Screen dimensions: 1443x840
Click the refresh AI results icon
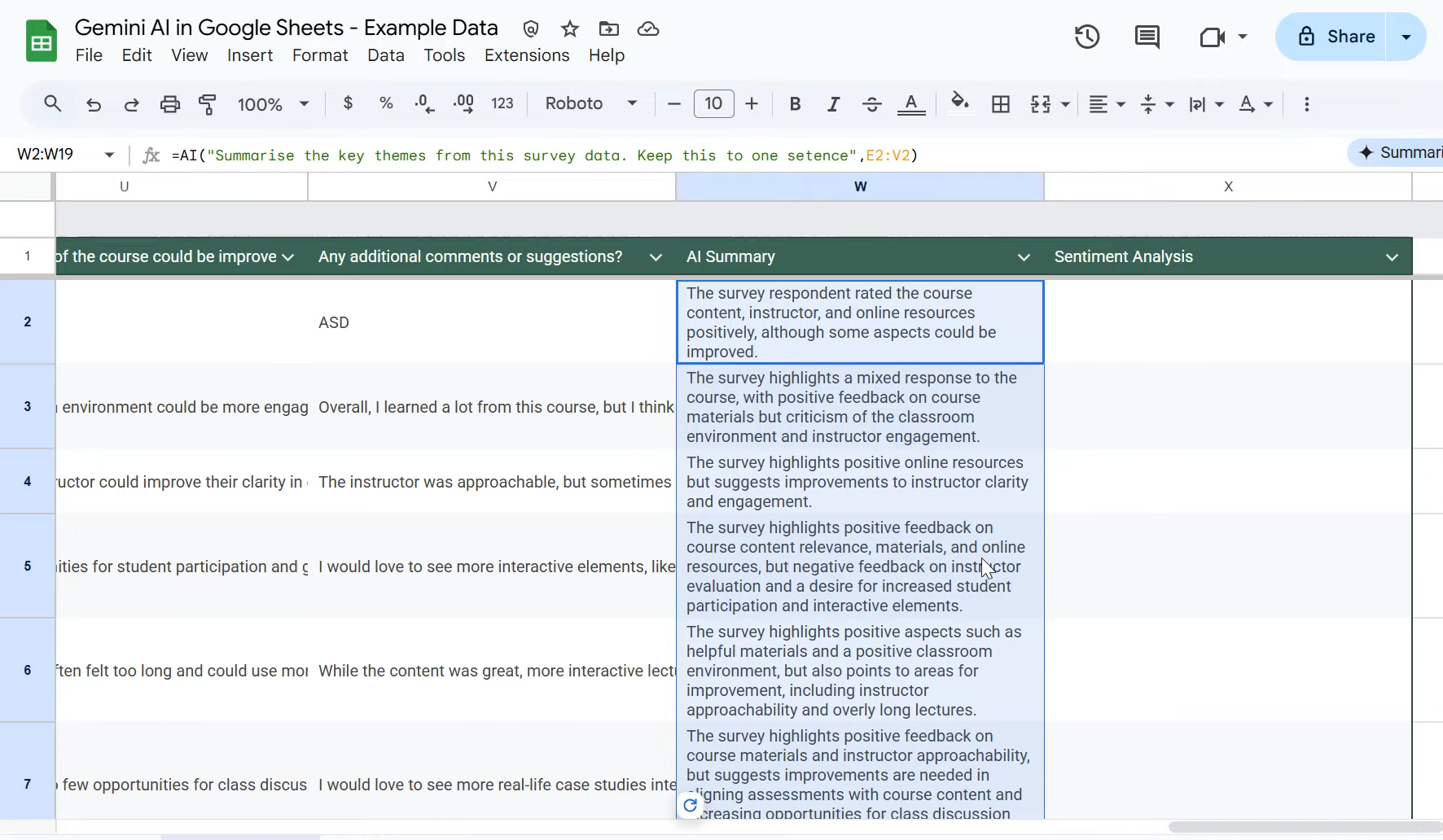691,805
